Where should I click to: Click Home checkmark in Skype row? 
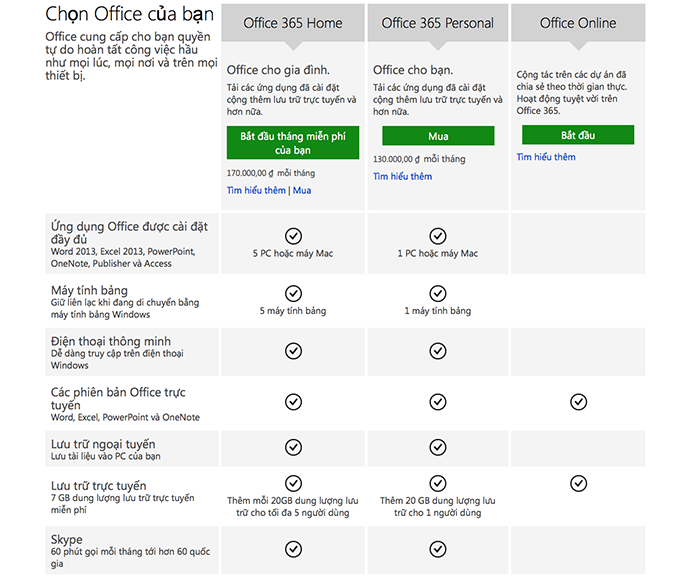click(x=293, y=549)
